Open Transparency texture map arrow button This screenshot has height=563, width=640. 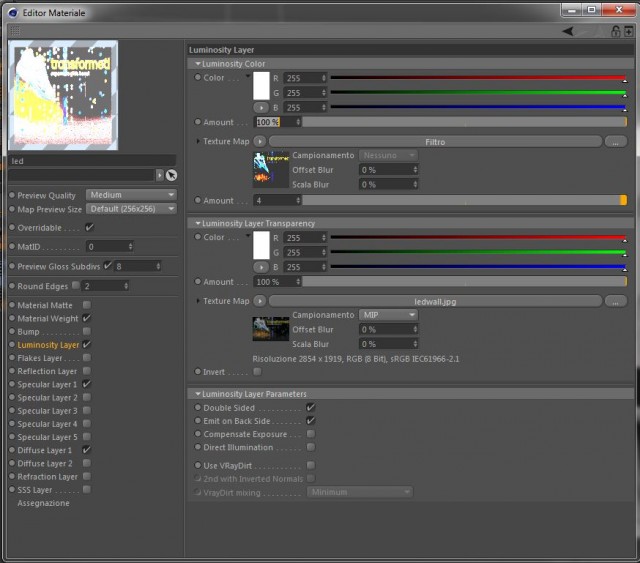click(260, 301)
